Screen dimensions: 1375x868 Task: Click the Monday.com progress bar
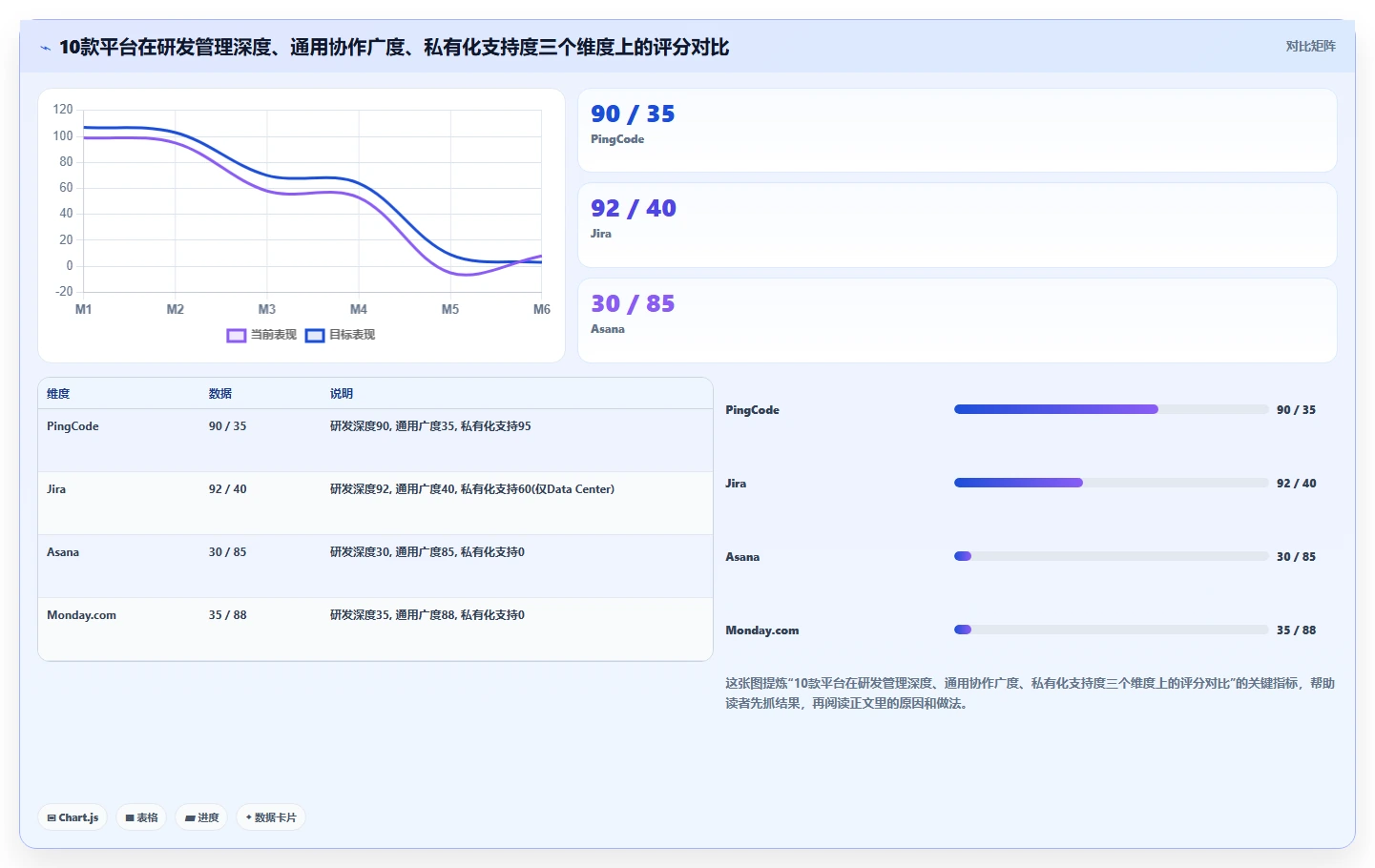coord(1112,630)
